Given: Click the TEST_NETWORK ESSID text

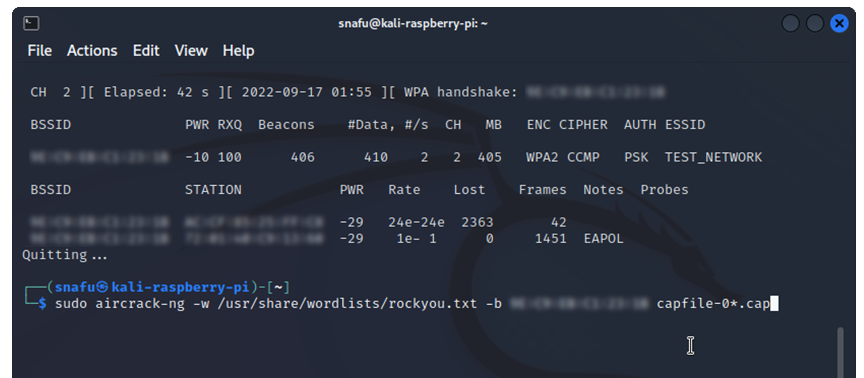Looking at the screenshot, I should click(714, 158).
